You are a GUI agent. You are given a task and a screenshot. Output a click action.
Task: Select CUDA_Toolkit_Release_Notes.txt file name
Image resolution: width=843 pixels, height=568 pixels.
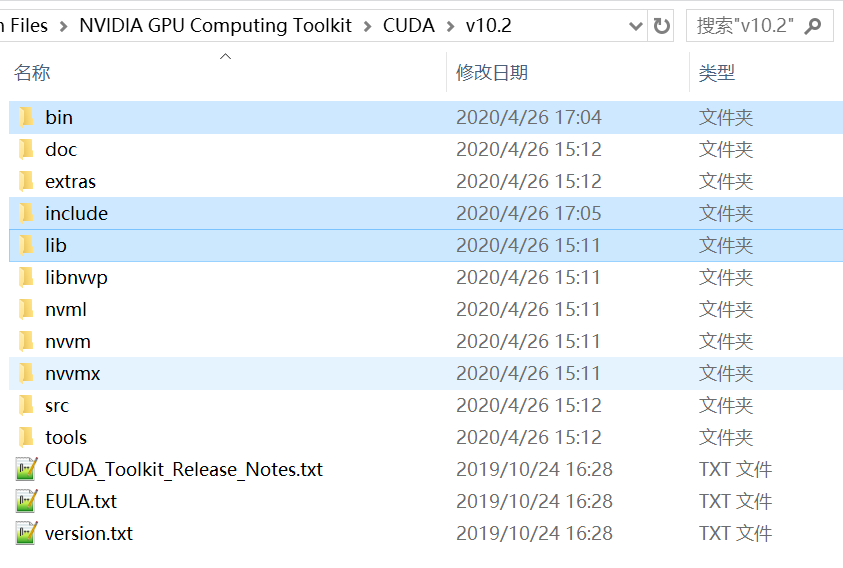click(184, 470)
